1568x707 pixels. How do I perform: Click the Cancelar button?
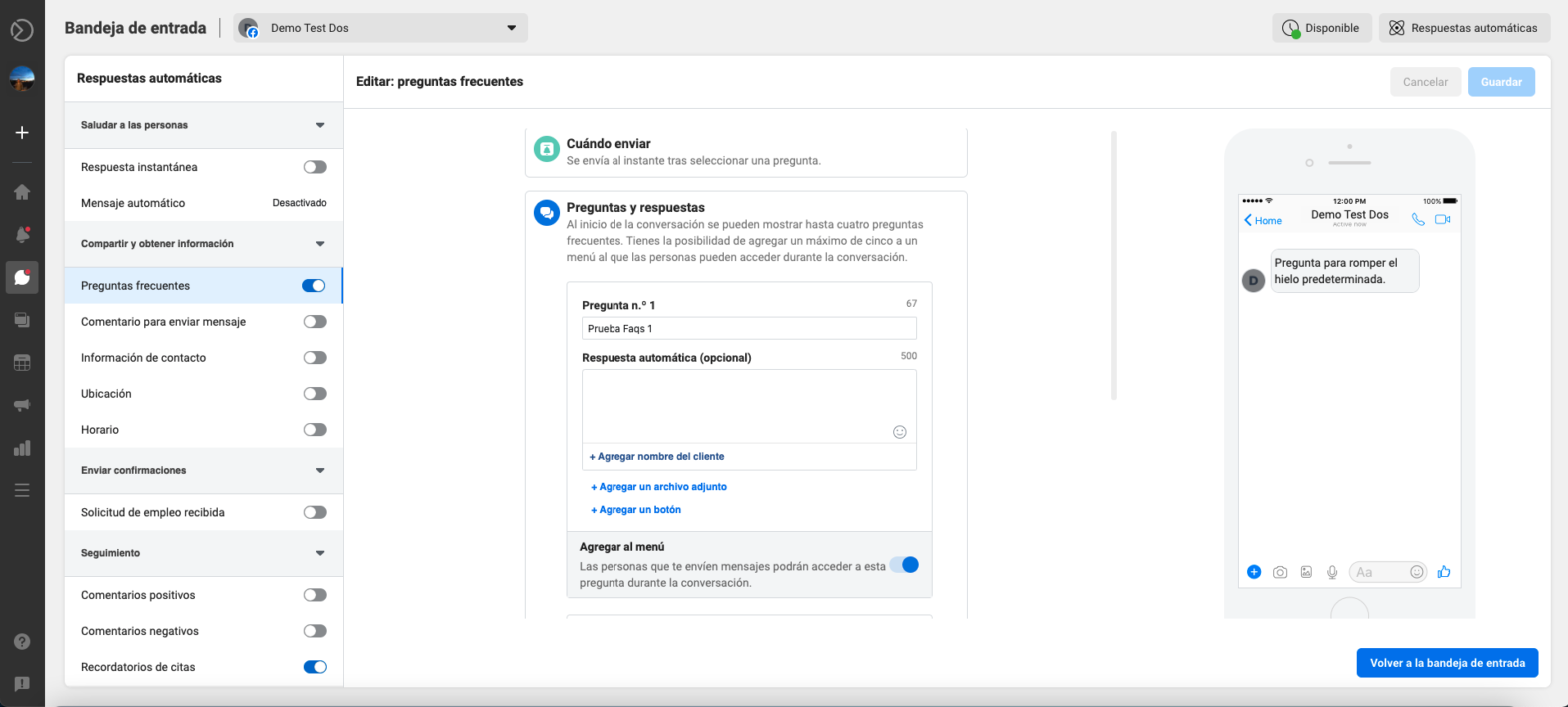pos(1425,82)
